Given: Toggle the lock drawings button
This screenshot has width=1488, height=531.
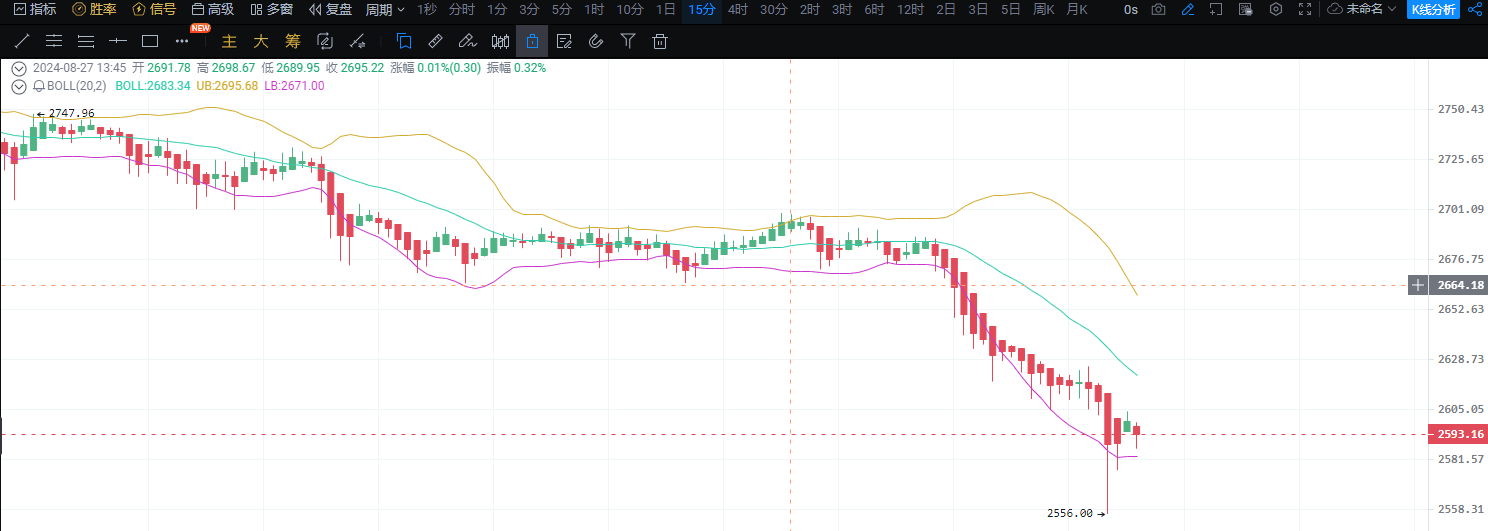Looking at the screenshot, I should coord(532,42).
